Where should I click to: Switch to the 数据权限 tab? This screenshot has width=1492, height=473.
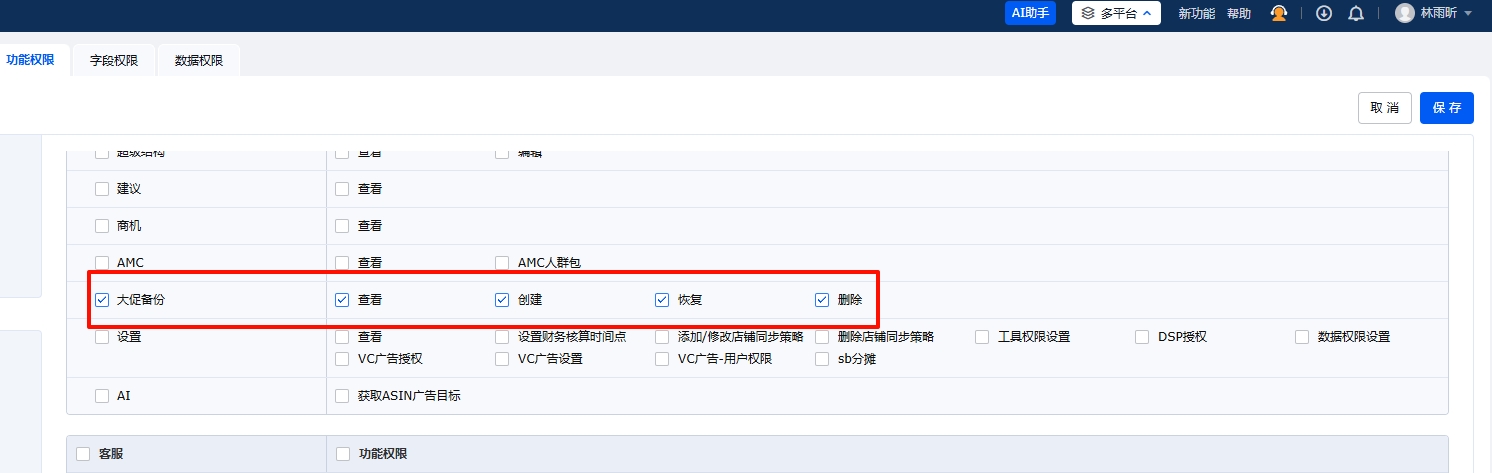[x=199, y=61]
